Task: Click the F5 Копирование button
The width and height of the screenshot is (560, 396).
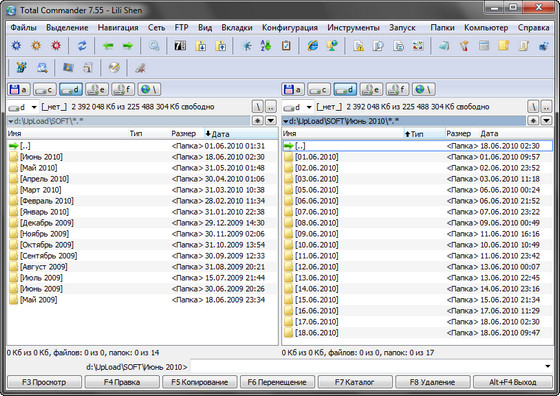Action: 200,382
